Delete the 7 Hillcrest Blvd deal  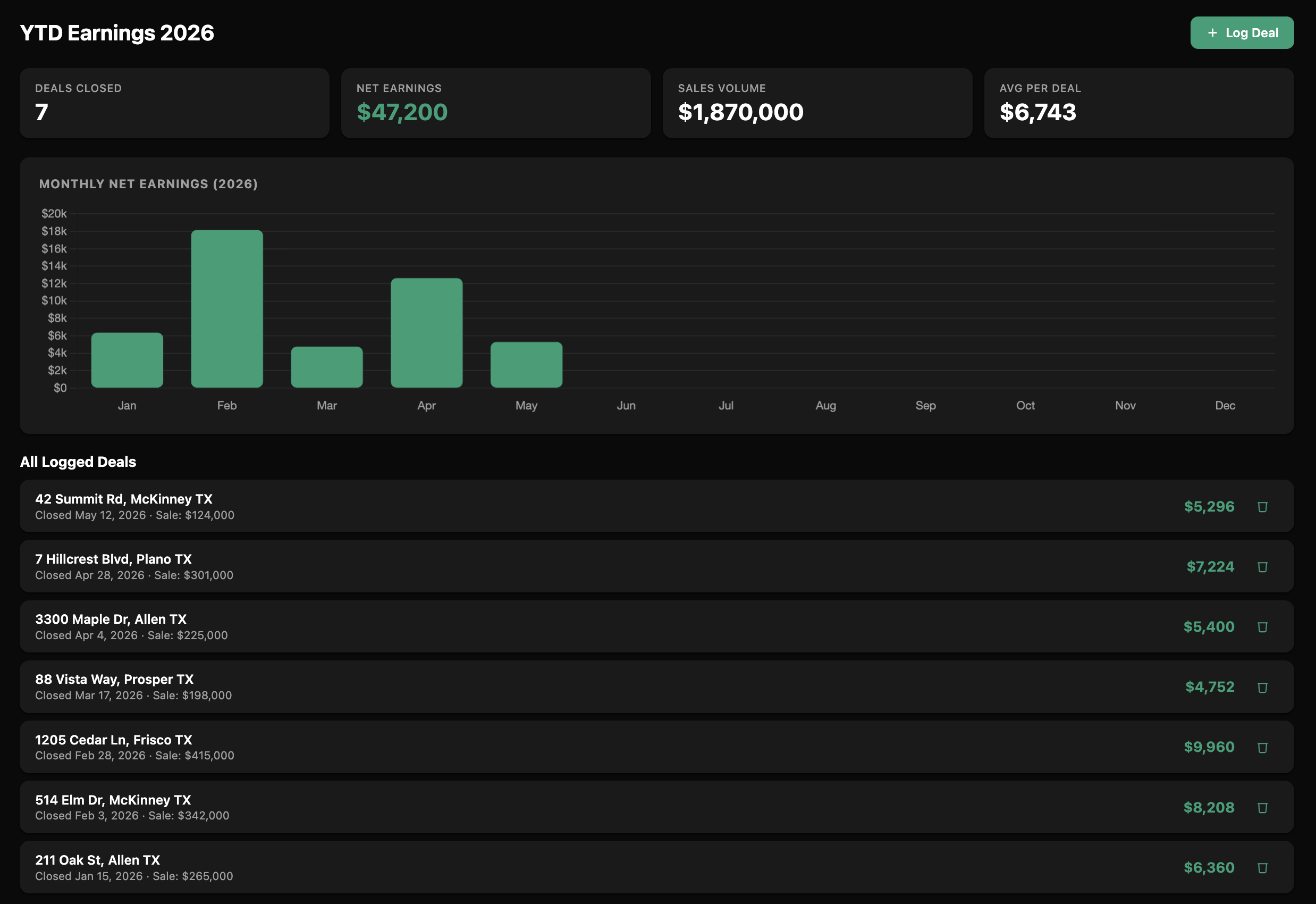point(1262,566)
